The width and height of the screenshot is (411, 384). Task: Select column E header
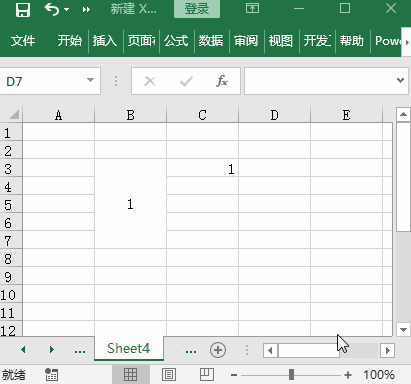[x=346, y=115]
